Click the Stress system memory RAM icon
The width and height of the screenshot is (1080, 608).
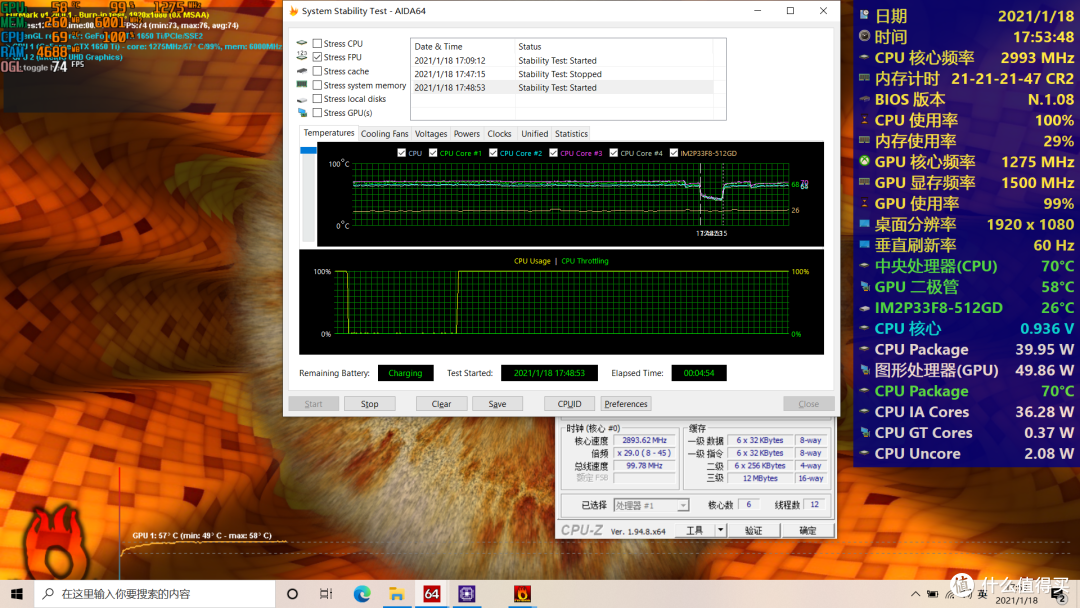click(302, 85)
